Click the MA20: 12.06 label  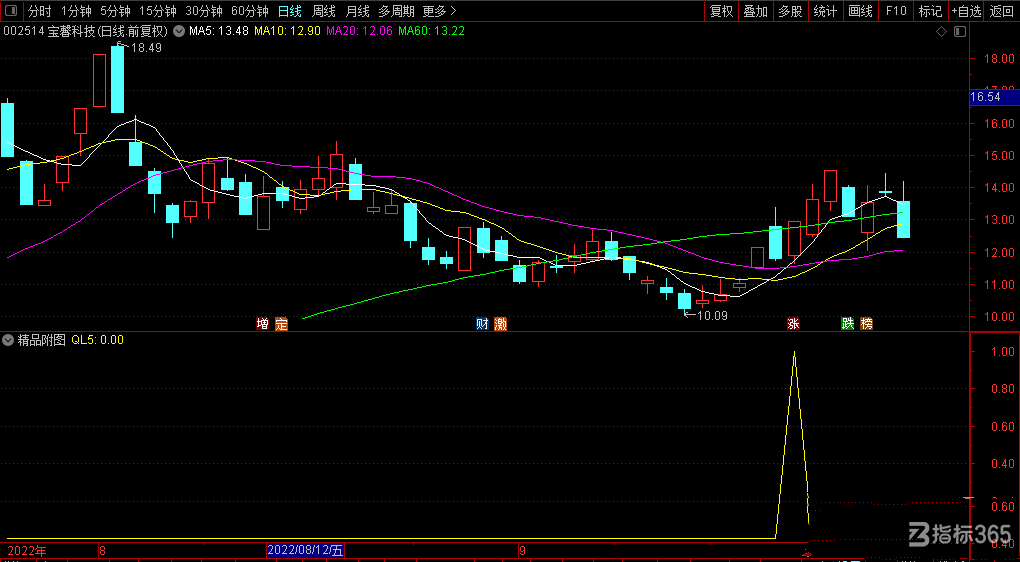(360, 31)
